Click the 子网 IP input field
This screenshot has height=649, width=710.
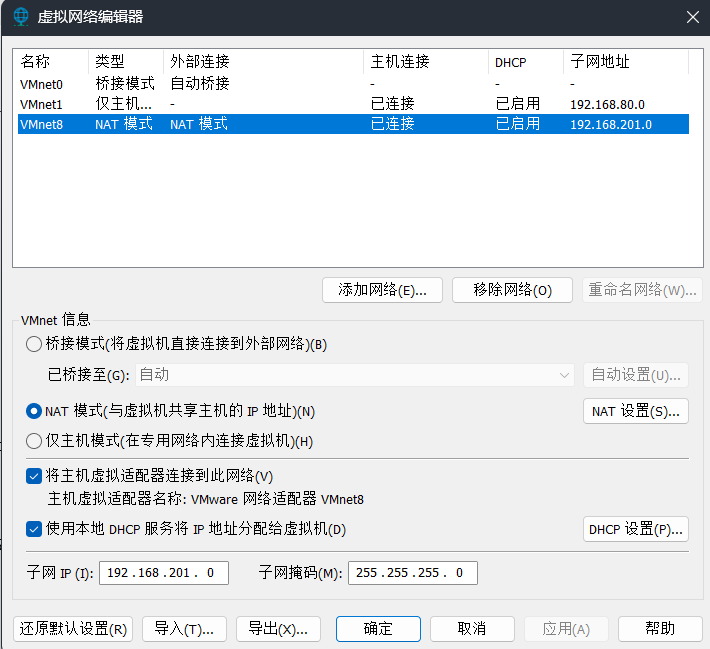coord(164,573)
